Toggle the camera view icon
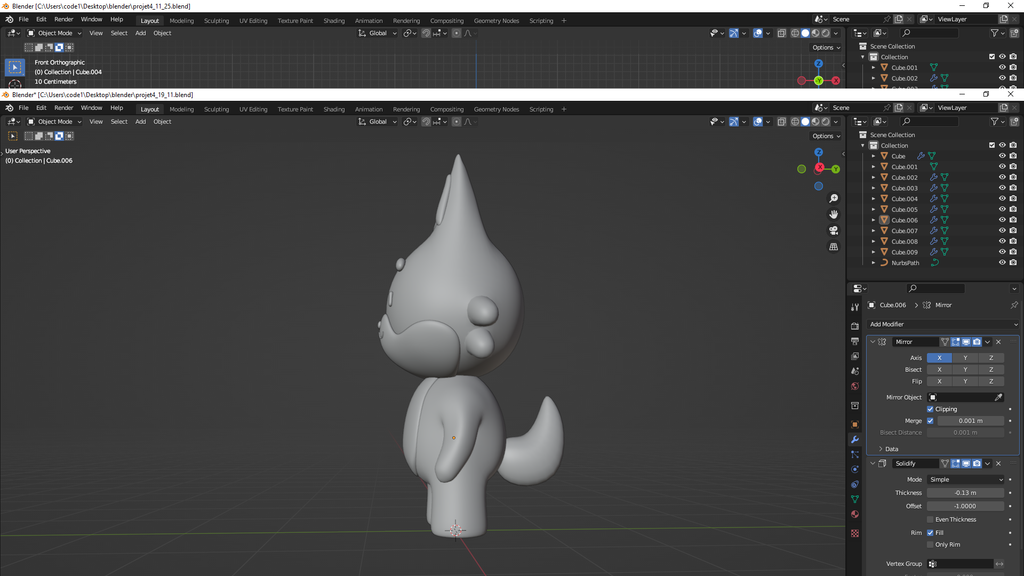Image resolution: width=1024 pixels, height=576 pixels. (x=834, y=231)
